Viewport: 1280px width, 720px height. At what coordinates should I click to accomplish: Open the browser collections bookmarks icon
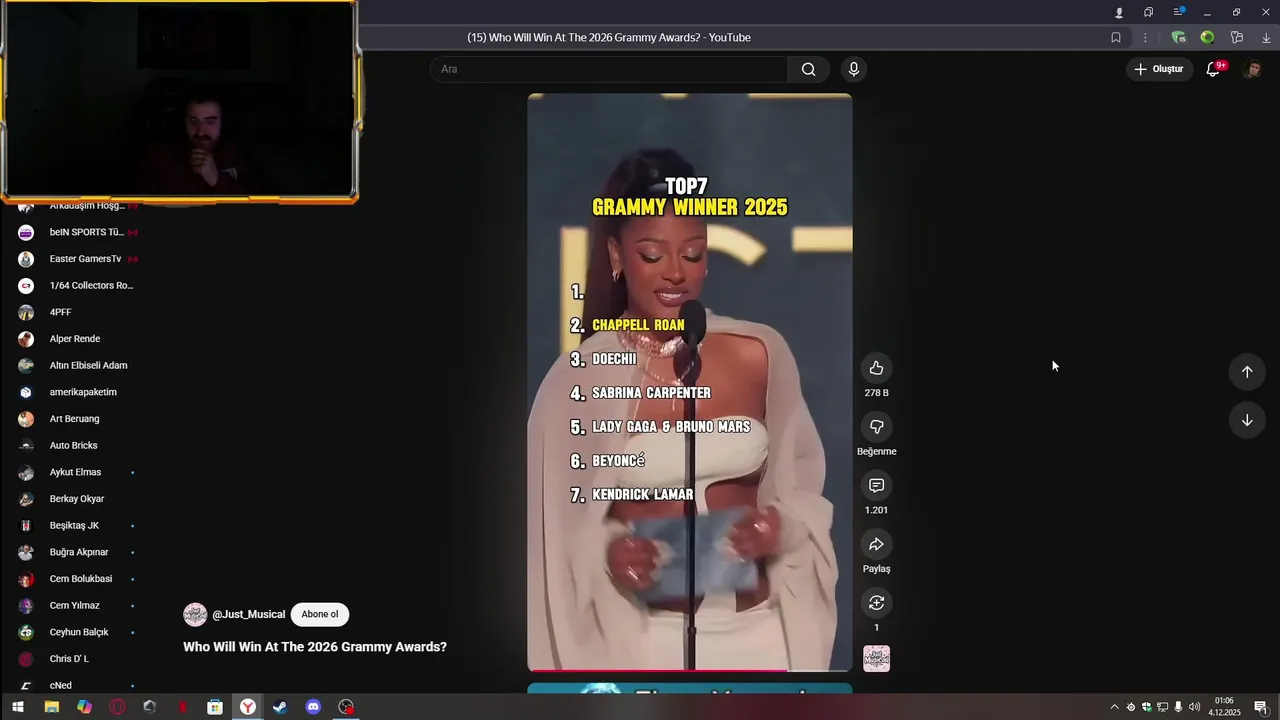[1148, 12]
